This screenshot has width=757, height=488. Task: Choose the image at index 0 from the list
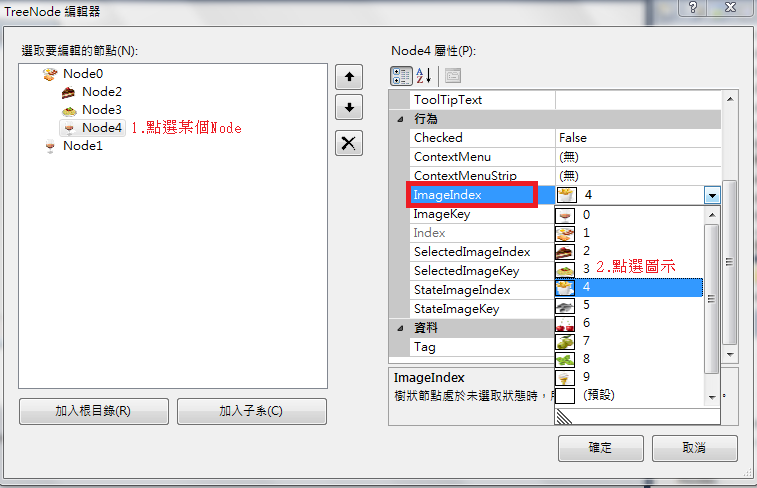[629, 215]
